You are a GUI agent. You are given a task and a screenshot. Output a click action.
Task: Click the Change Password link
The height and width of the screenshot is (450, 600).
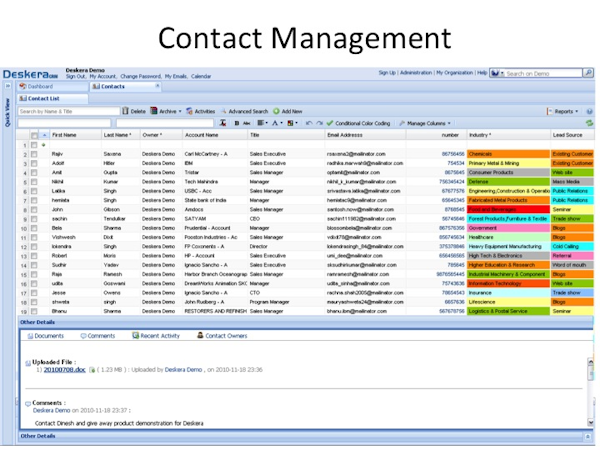click(141, 76)
